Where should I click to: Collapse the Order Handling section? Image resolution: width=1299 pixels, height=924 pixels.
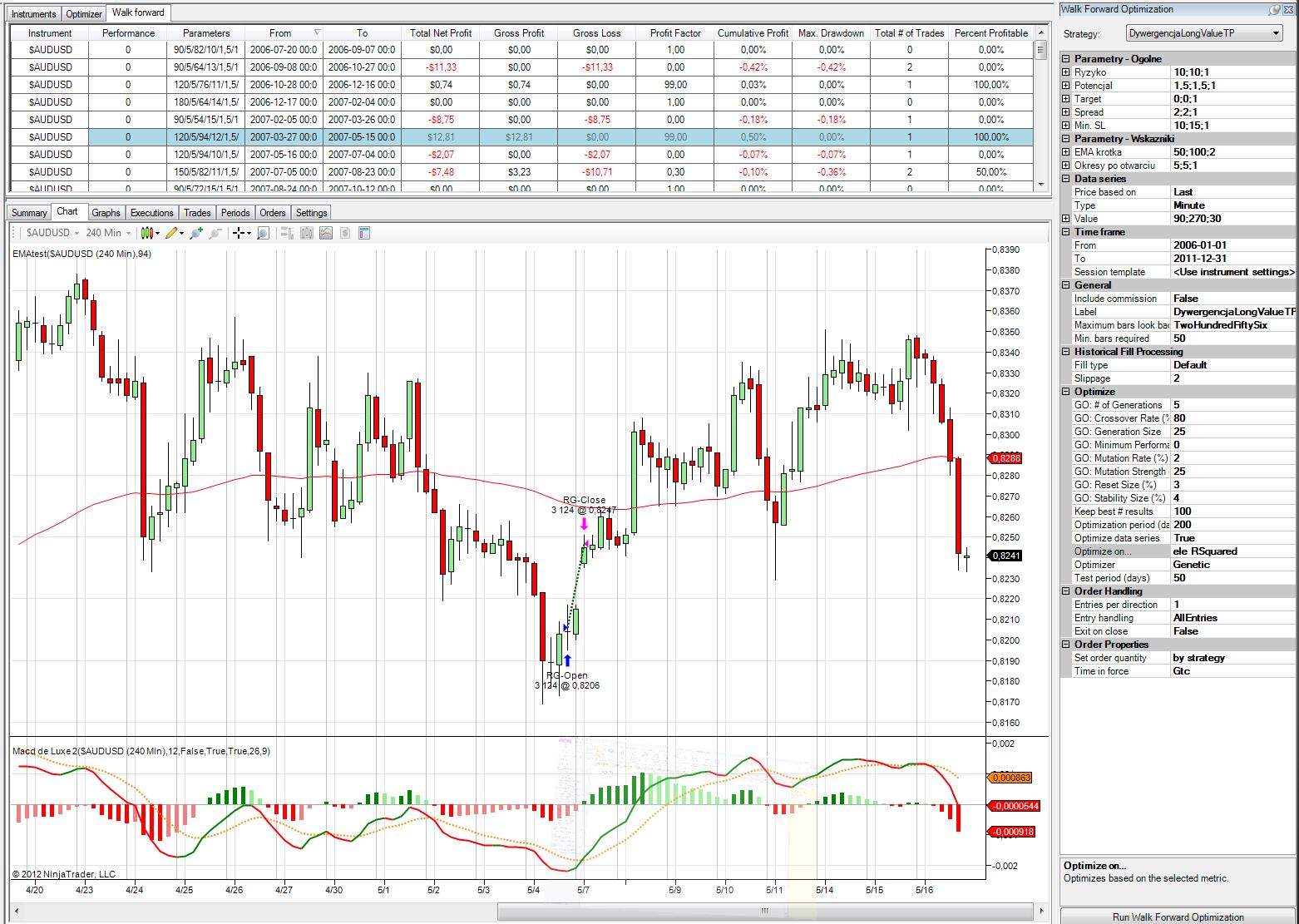coord(1066,591)
